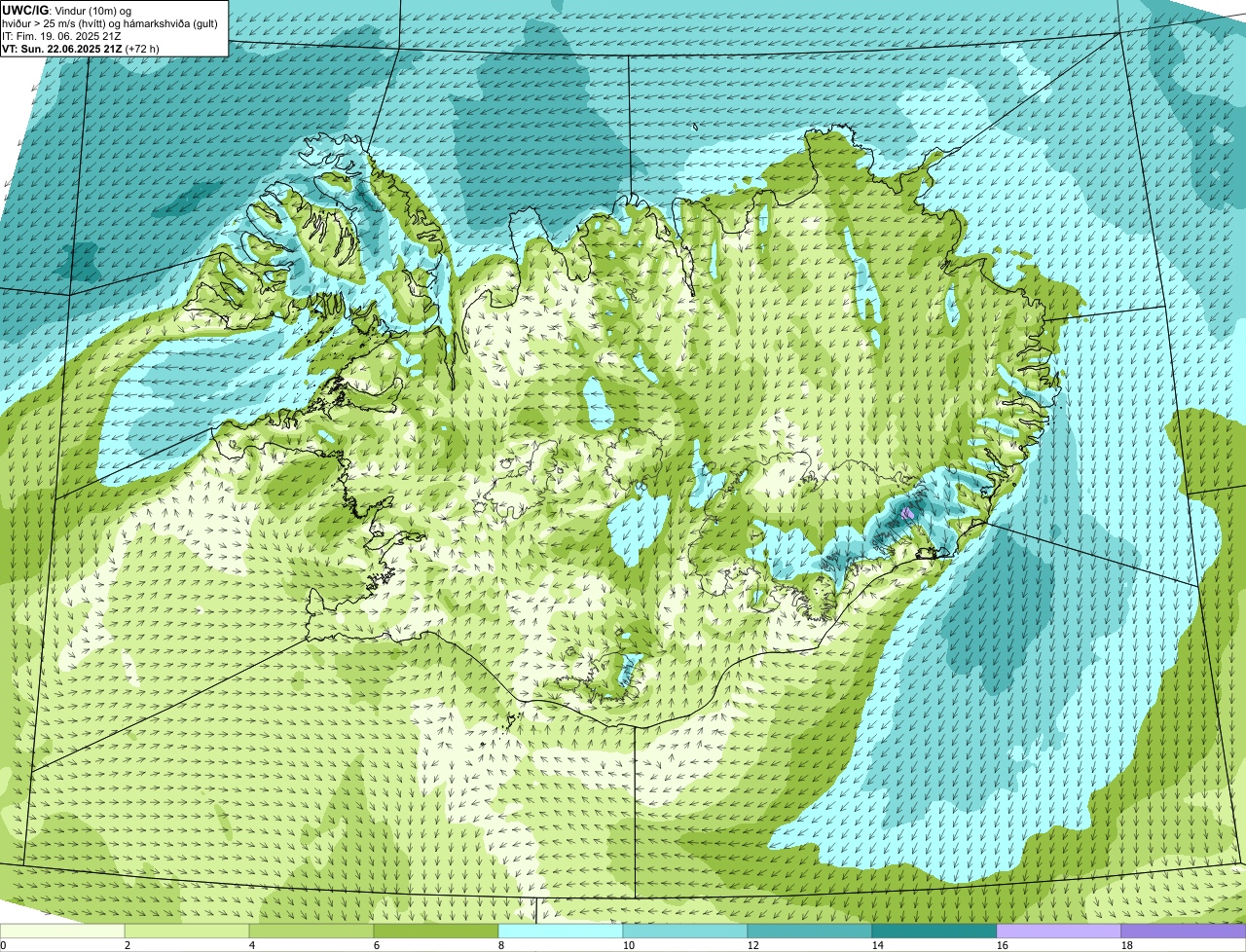Click the purple legend swatch above 18 m/s
The image size is (1246, 952).
(1184, 932)
